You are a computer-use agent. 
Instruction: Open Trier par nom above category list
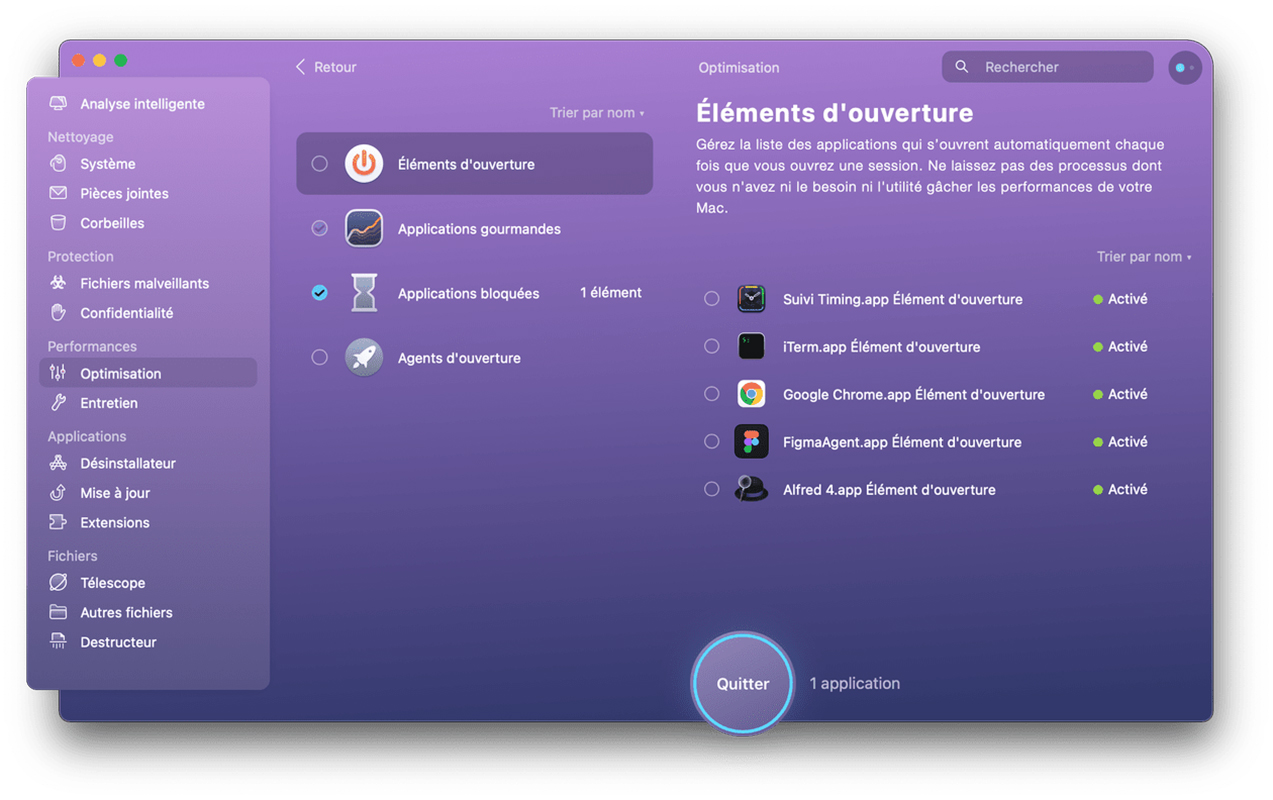(597, 113)
